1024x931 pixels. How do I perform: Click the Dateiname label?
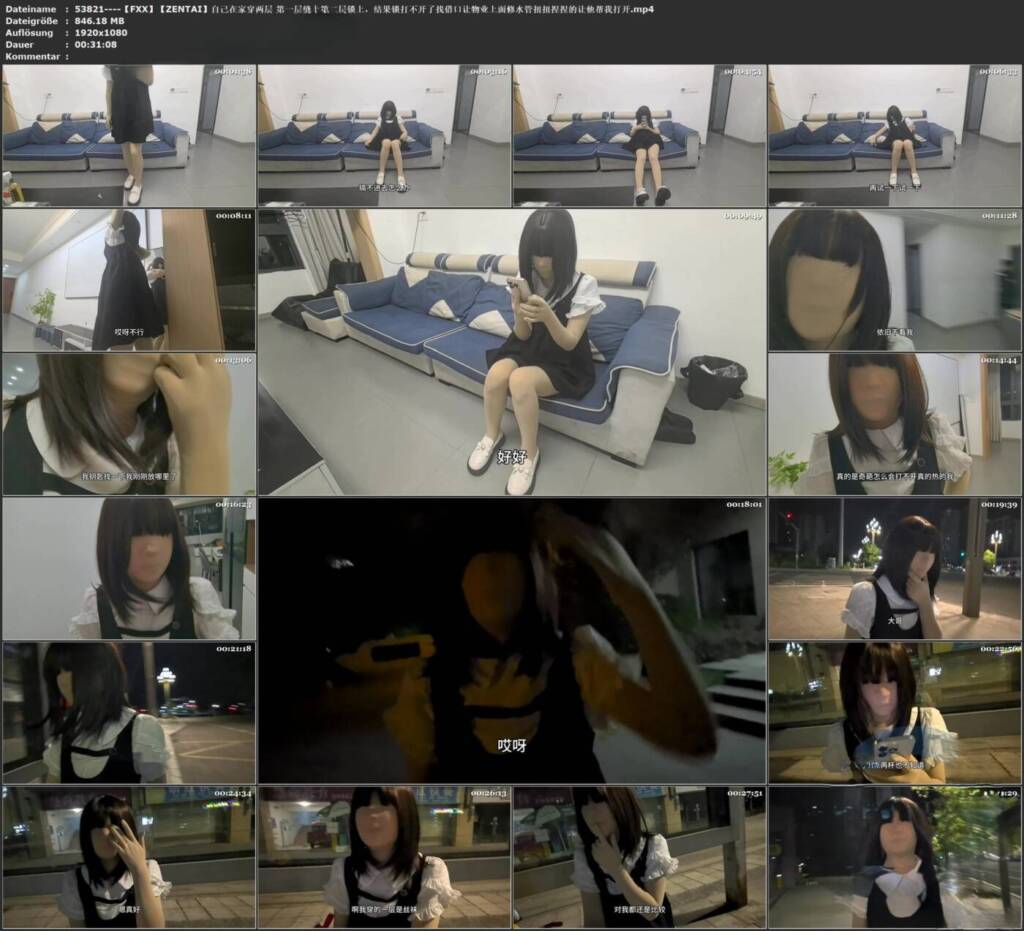[x=31, y=9]
